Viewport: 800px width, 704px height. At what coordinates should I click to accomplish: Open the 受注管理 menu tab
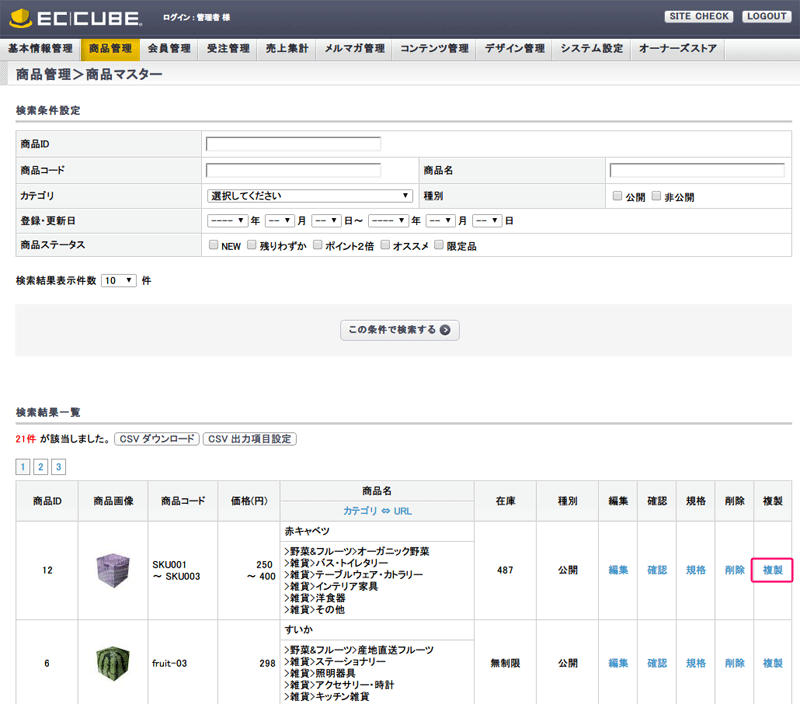click(227, 48)
